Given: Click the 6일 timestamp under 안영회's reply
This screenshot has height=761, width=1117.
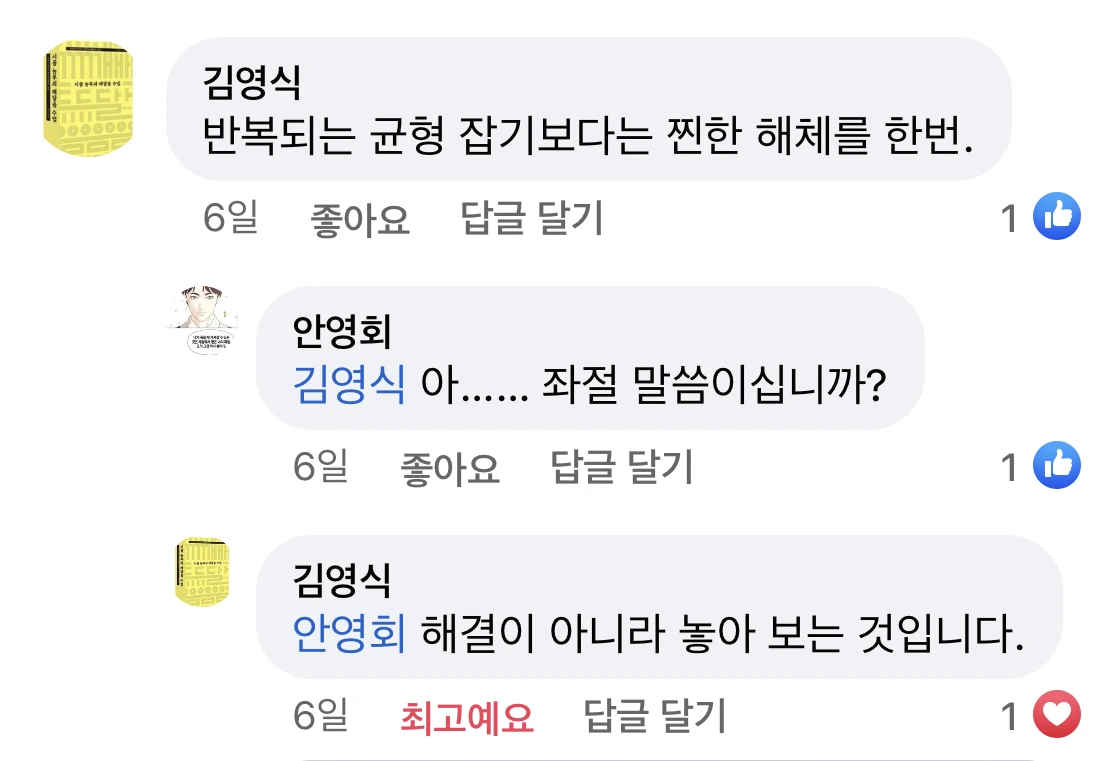Looking at the screenshot, I should (321, 467).
